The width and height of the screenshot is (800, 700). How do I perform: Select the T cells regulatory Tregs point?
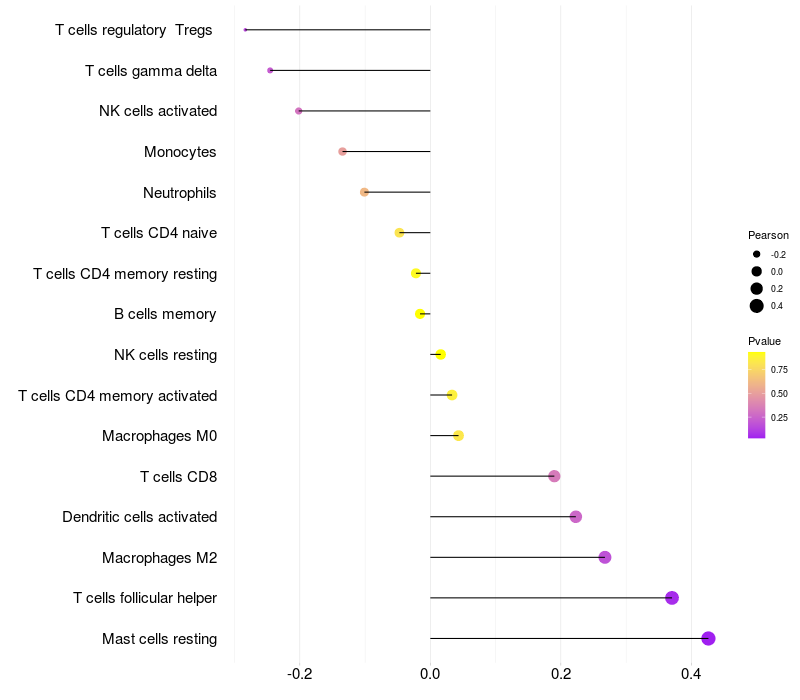click(x=245, y=30)
